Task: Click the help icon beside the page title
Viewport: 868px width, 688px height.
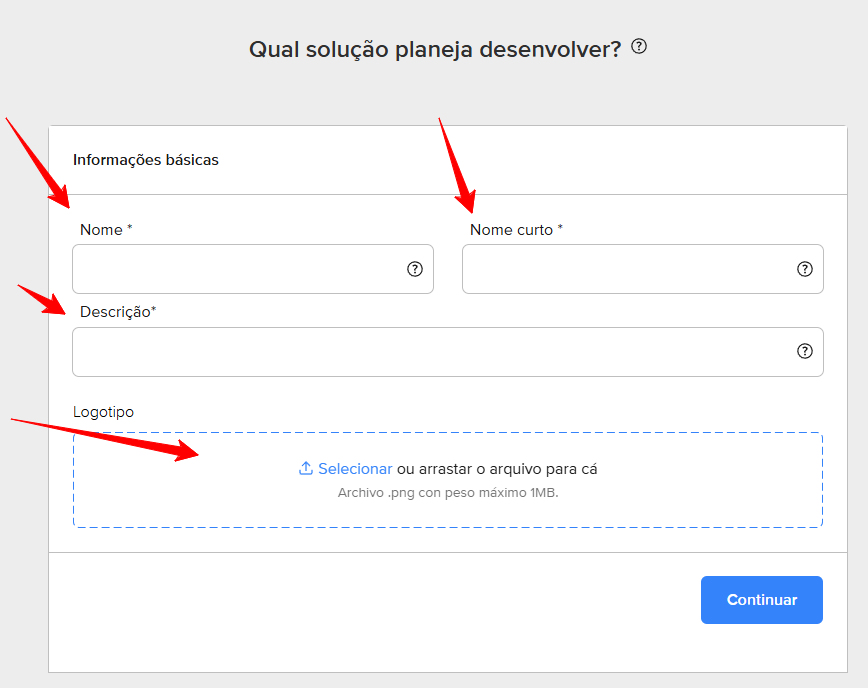Action: coord(640,47)
